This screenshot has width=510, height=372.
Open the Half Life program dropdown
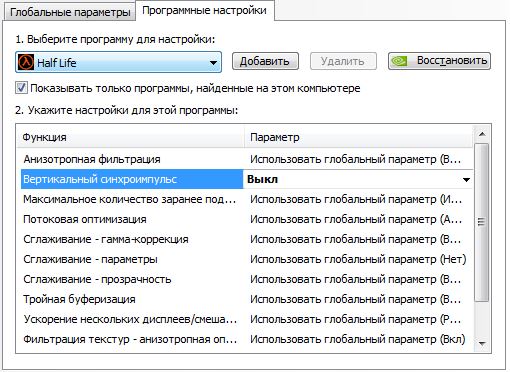(x=118, y=62)
